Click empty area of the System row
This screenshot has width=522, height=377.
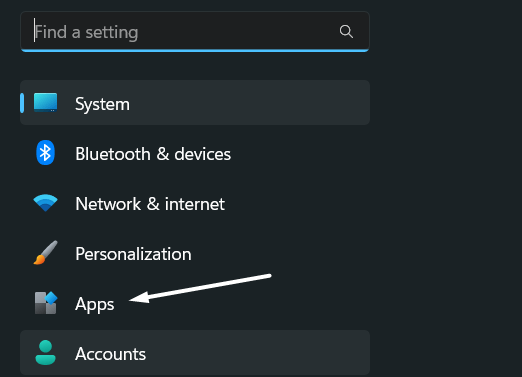[x=250, y=103]
